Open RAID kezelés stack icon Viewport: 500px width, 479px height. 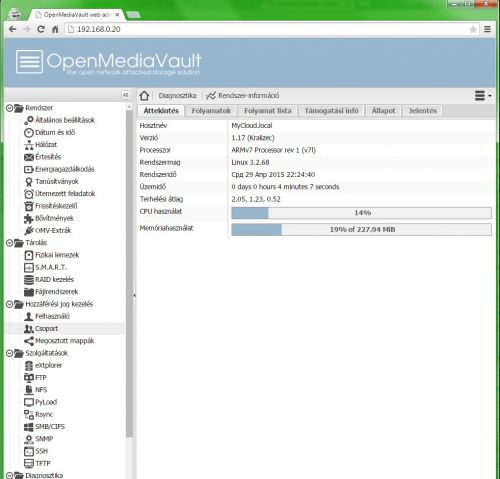[x=29, y=280]
